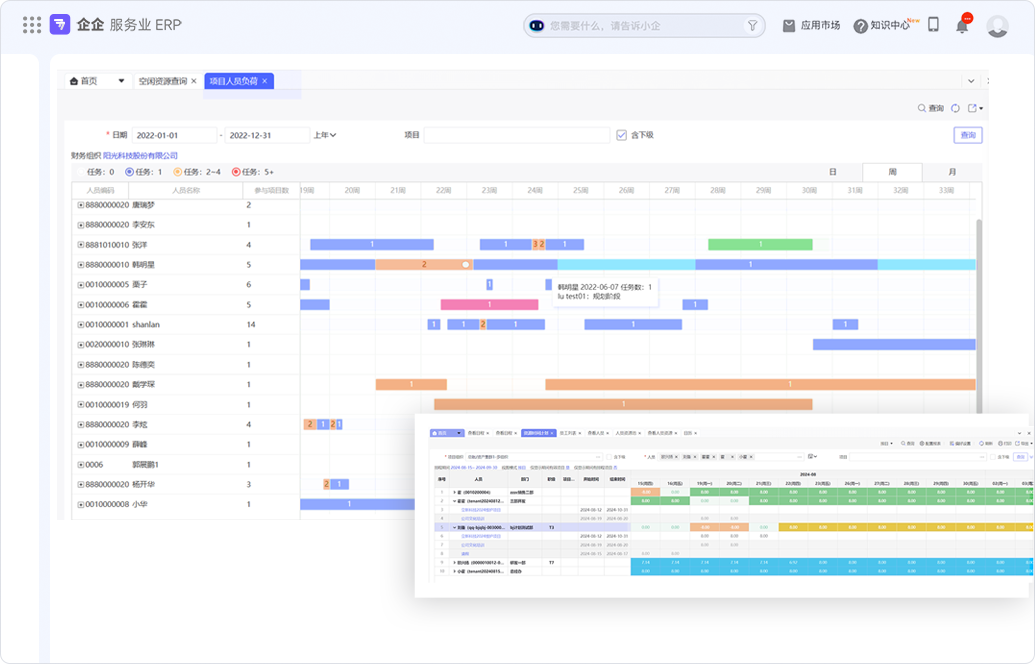Toggle the 含下级 checkbox
Image resolution: width=1035 pixels, height=664 pixels.
[x=622, y=135]
